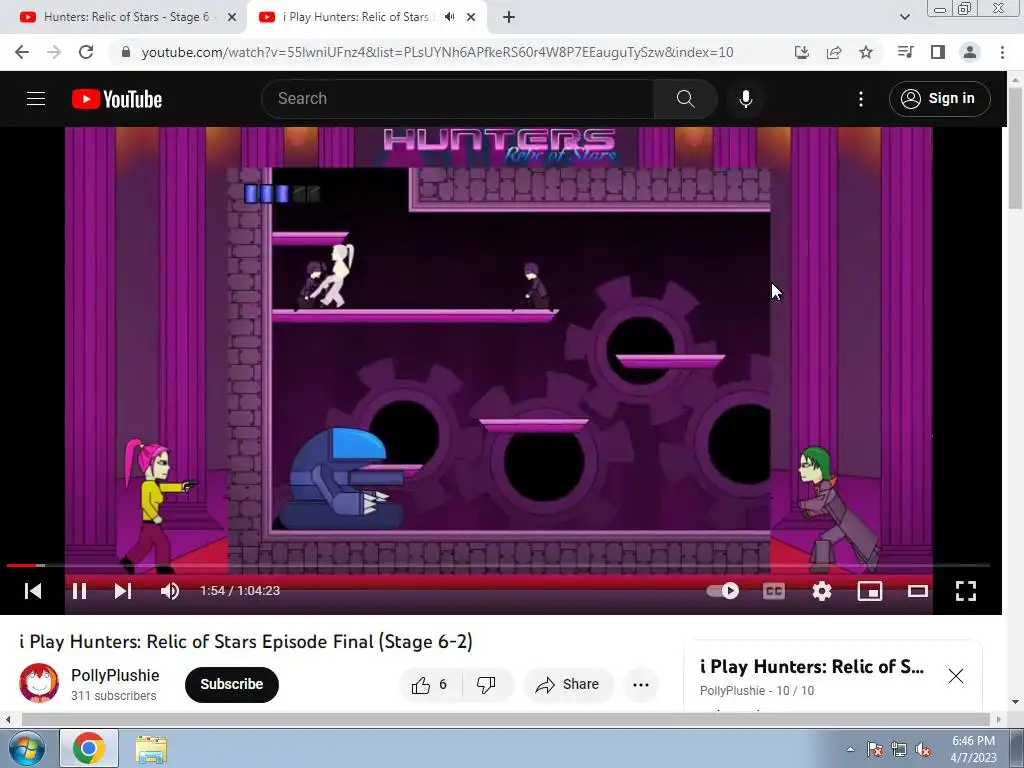Open YouTube hamburger guide menu

(x=36, y=99)
